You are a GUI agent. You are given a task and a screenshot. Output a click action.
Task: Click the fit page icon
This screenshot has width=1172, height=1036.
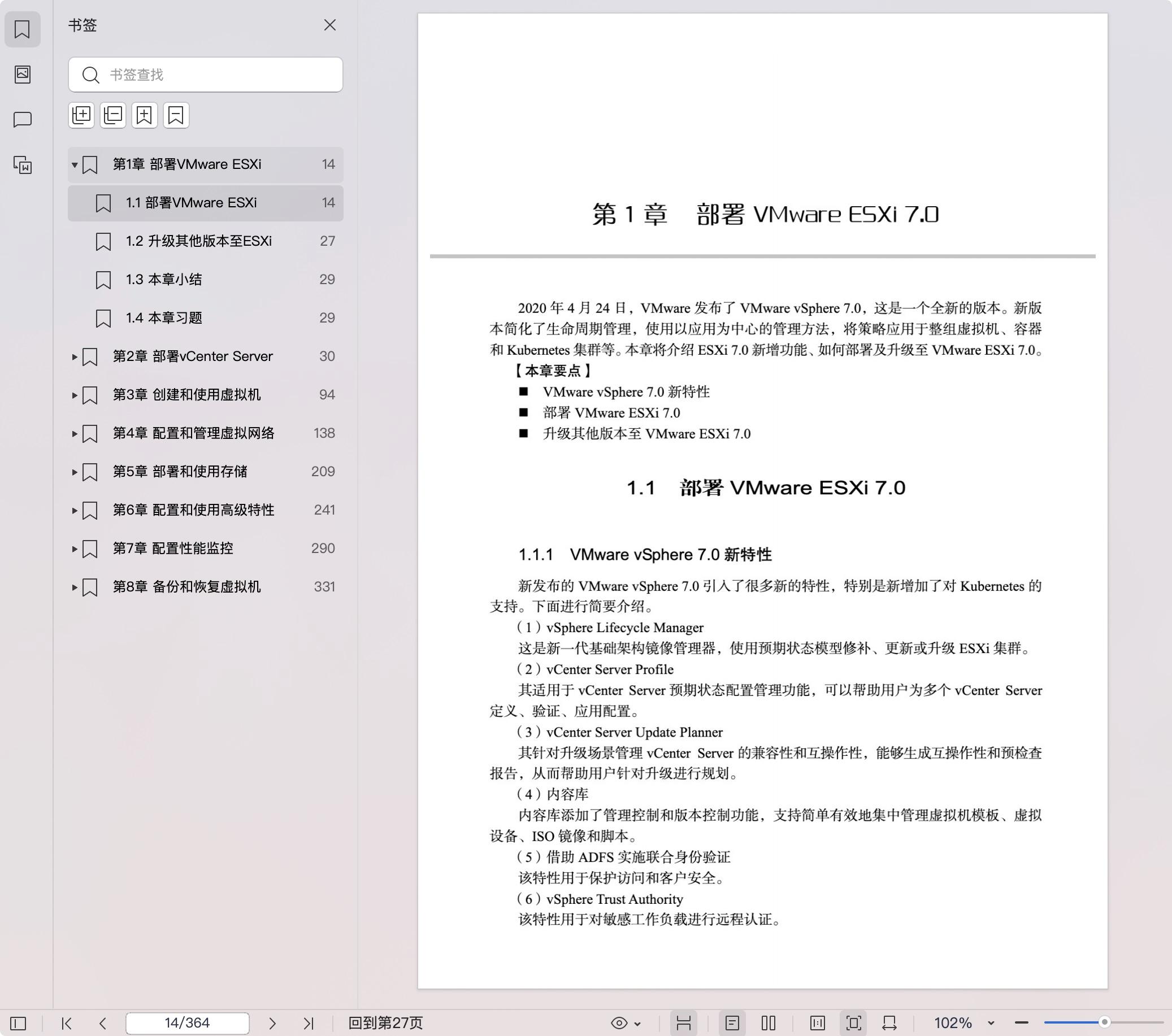point(854,1023)
